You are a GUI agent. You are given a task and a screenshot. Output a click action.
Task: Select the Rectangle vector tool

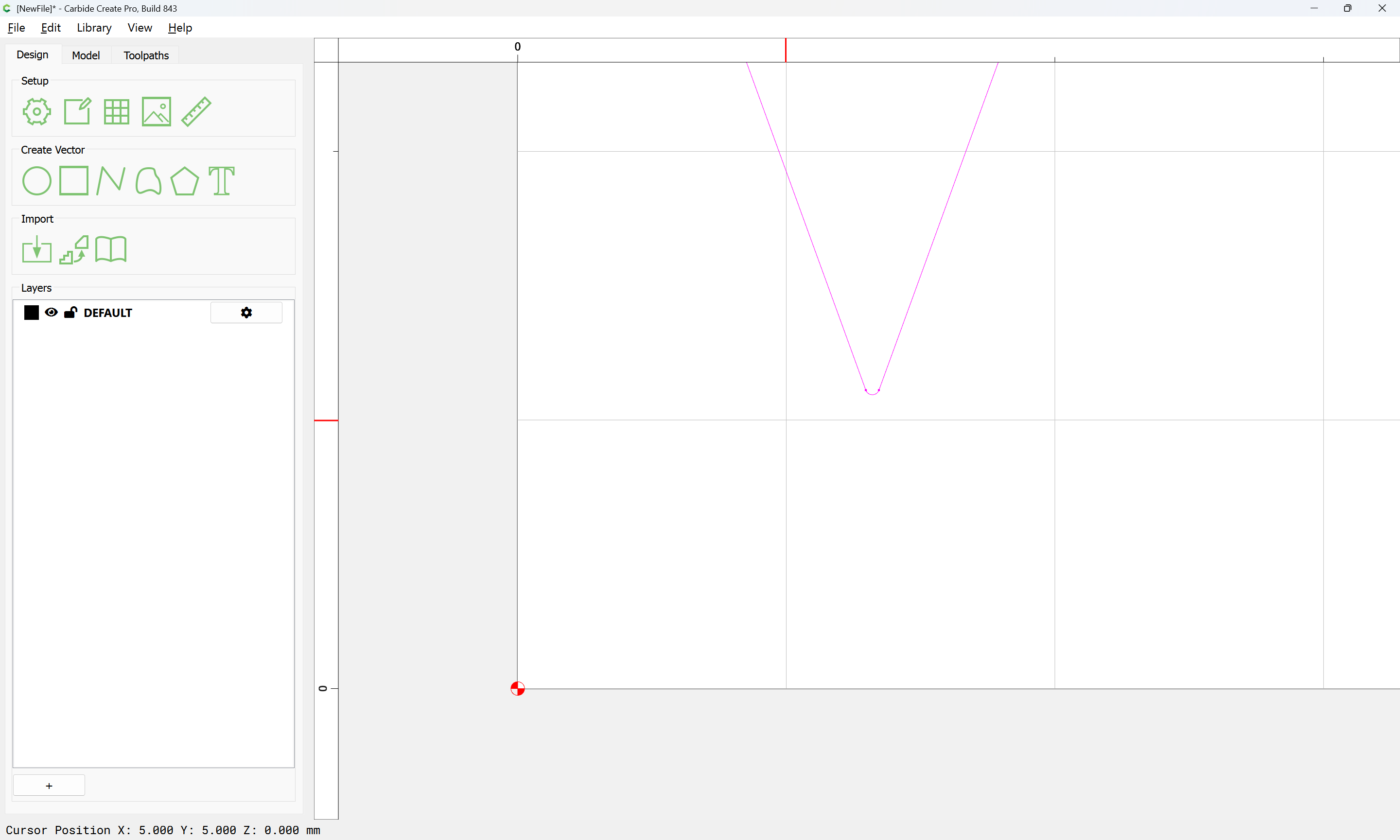point(74,180)
